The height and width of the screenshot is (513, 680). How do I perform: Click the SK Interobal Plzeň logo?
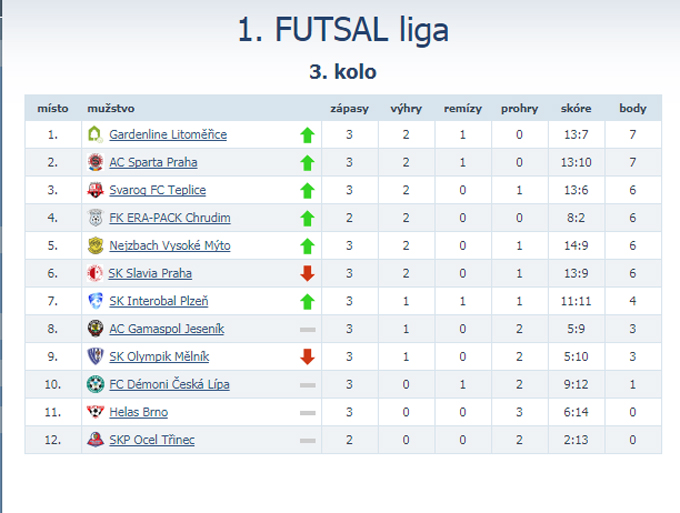[95, 300]
